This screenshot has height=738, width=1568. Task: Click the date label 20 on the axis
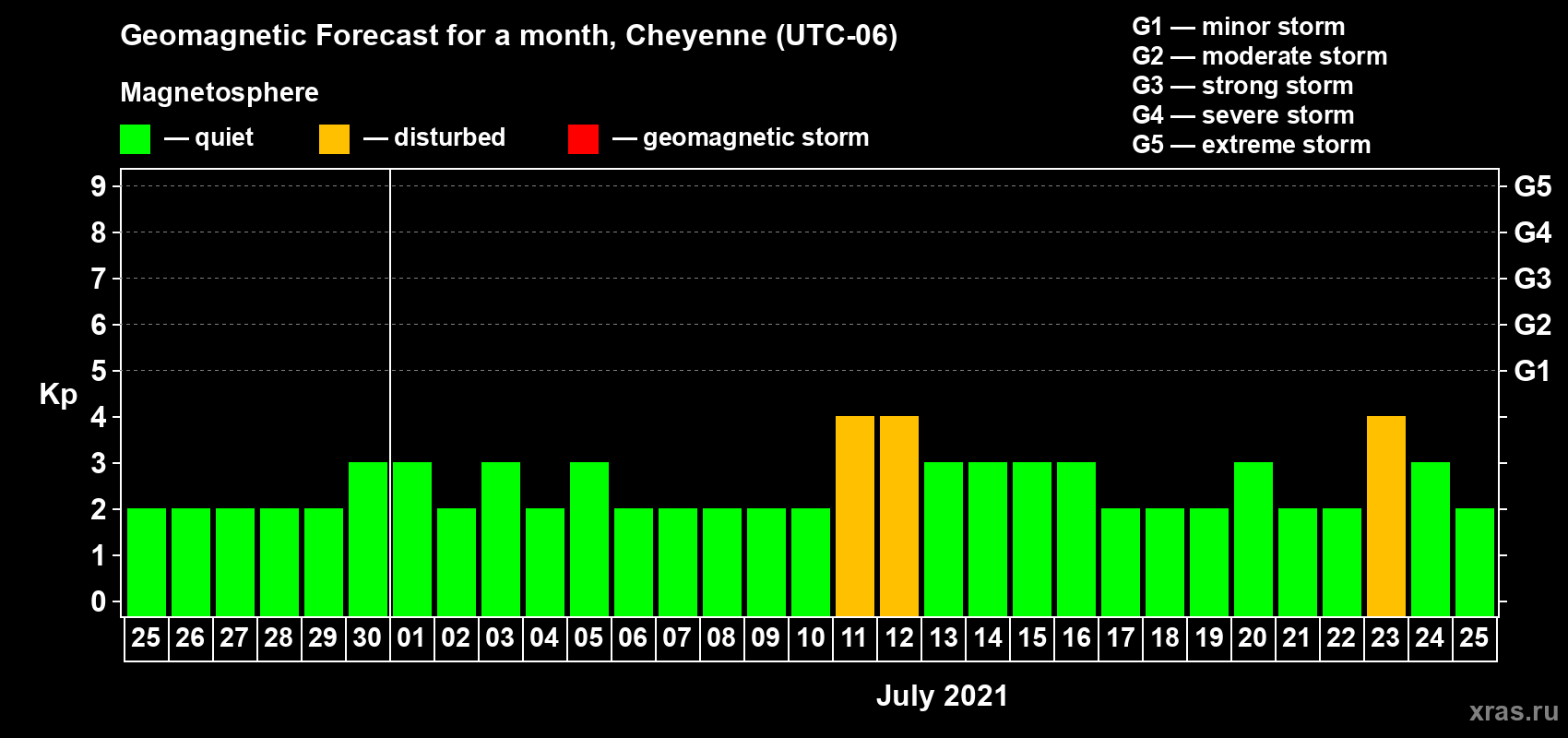click(1253, 638)
